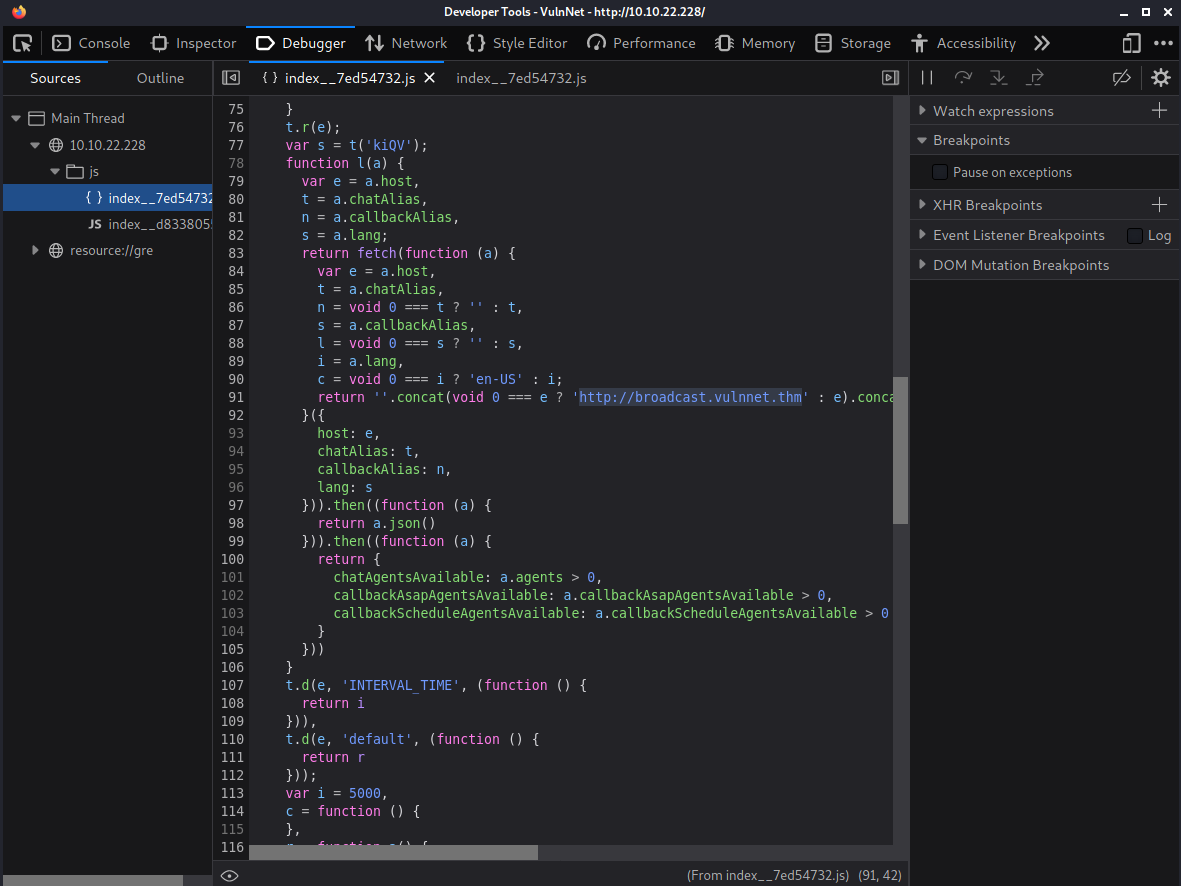1181x886 pixels.
Task: Open the Memory panel
Action: click(755, 43)
